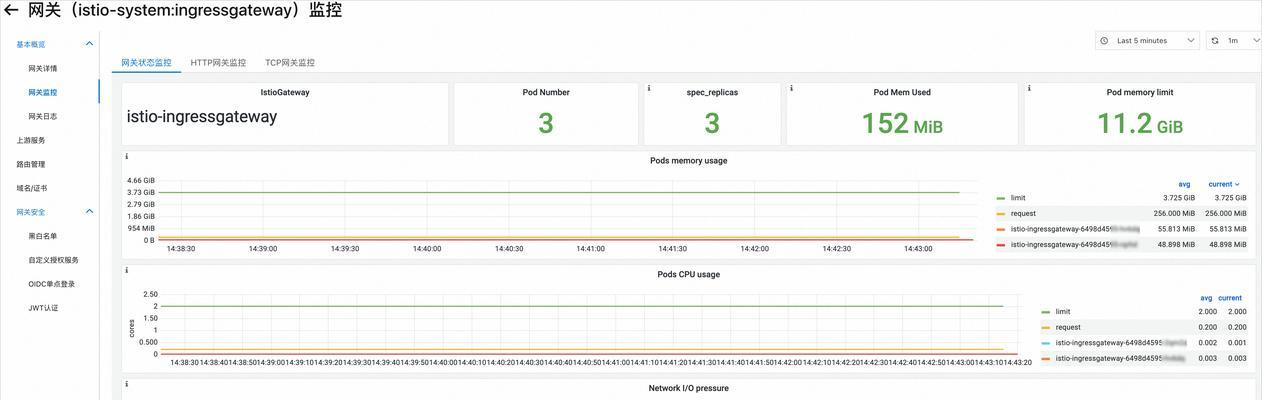Click green limit swatch in CPU legend

point(1046,312)
